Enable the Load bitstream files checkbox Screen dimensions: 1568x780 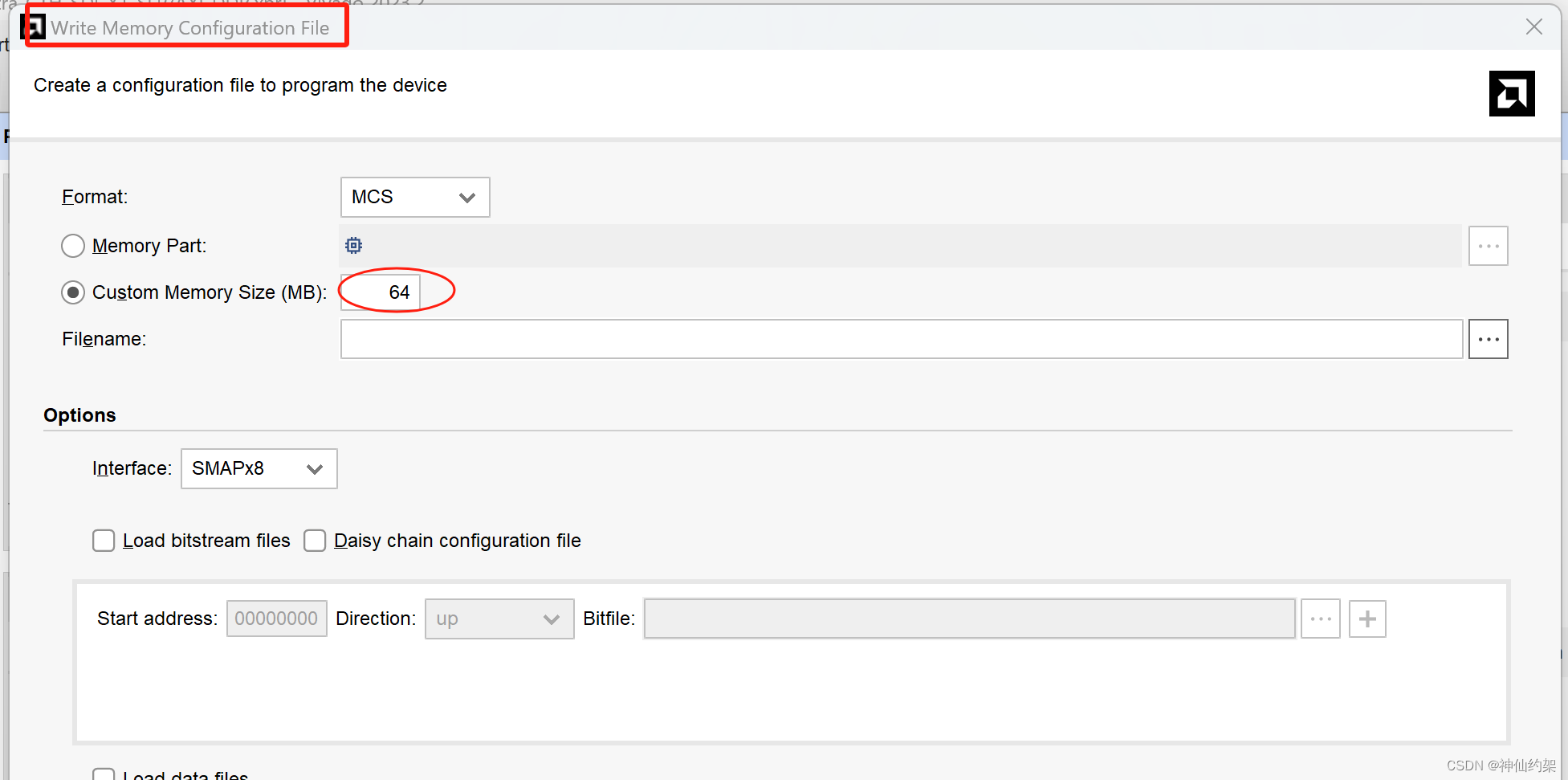pyautogui.click(x=104, y=541)
